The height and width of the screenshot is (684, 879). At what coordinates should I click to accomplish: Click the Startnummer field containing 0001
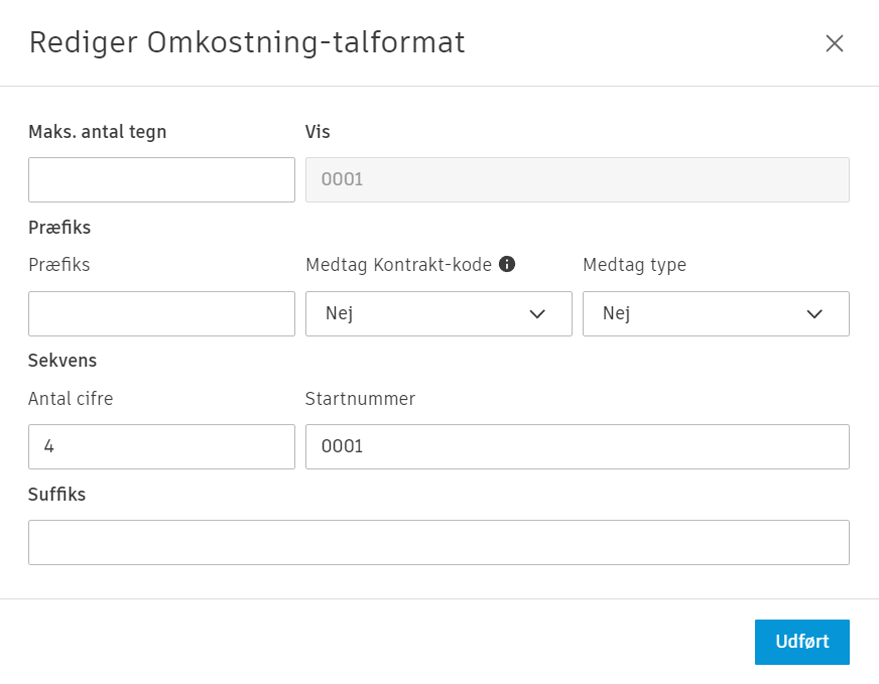coord(577,446)
